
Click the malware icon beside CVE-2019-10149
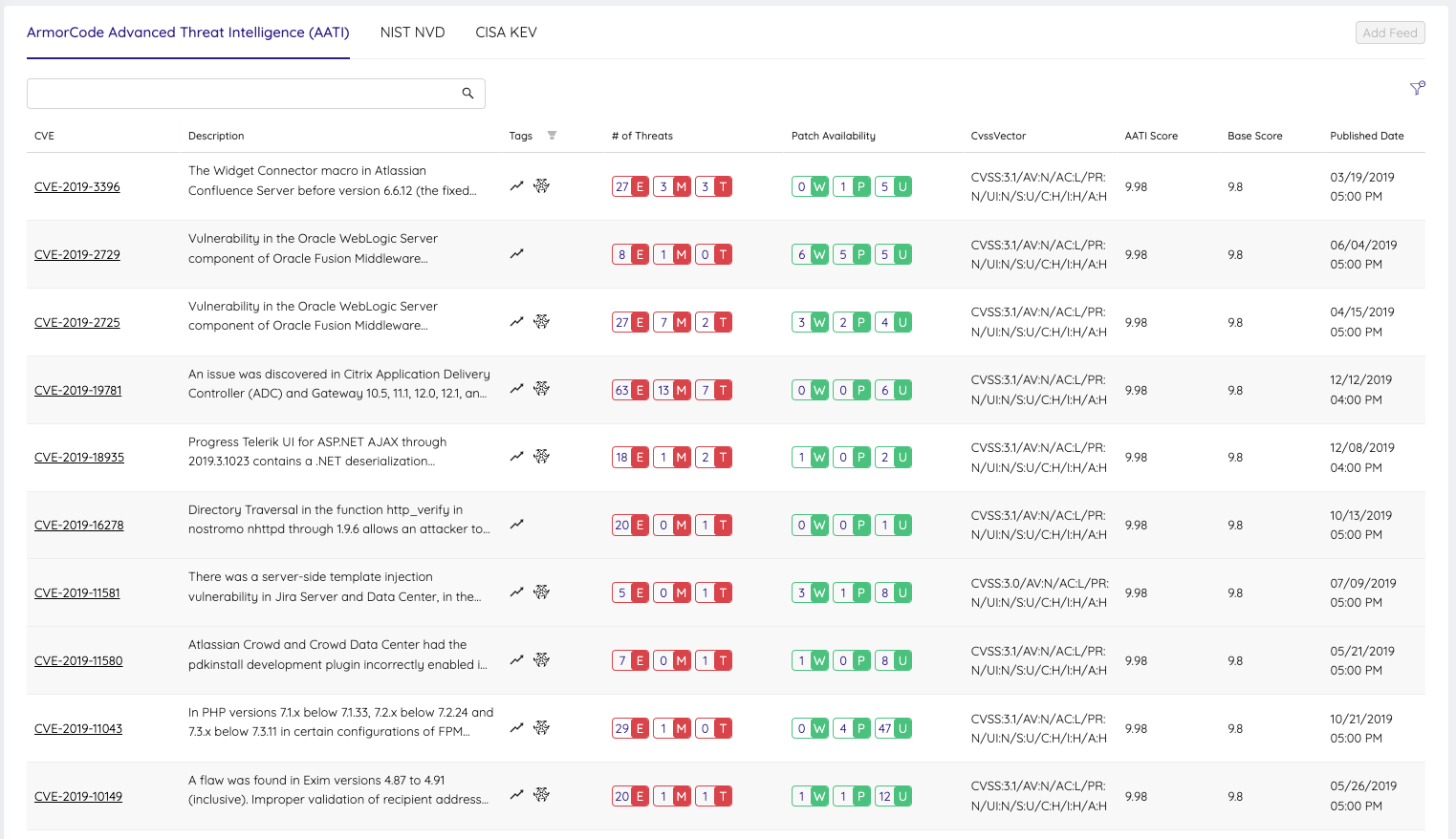542,795
